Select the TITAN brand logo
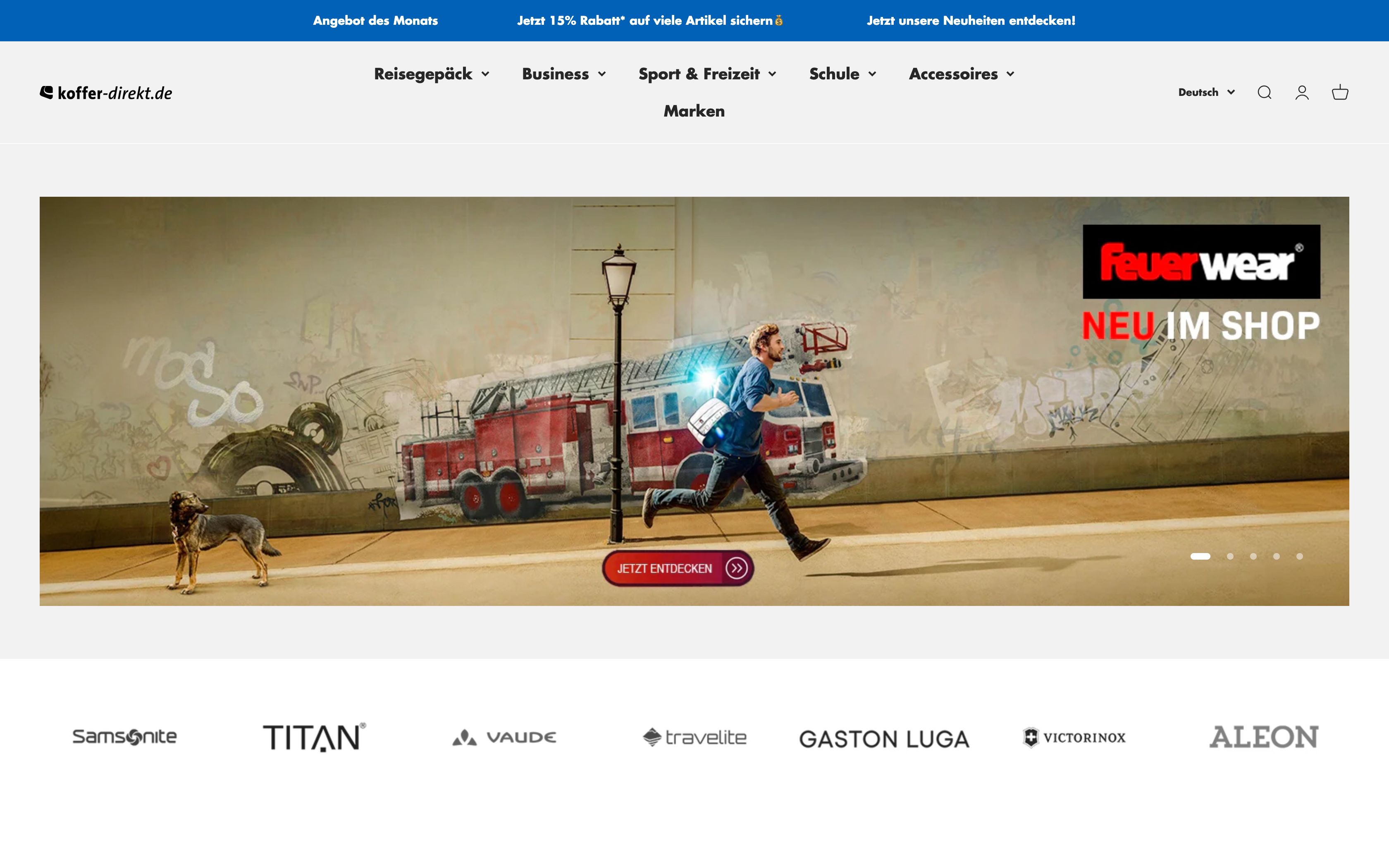 click(314, 737)
